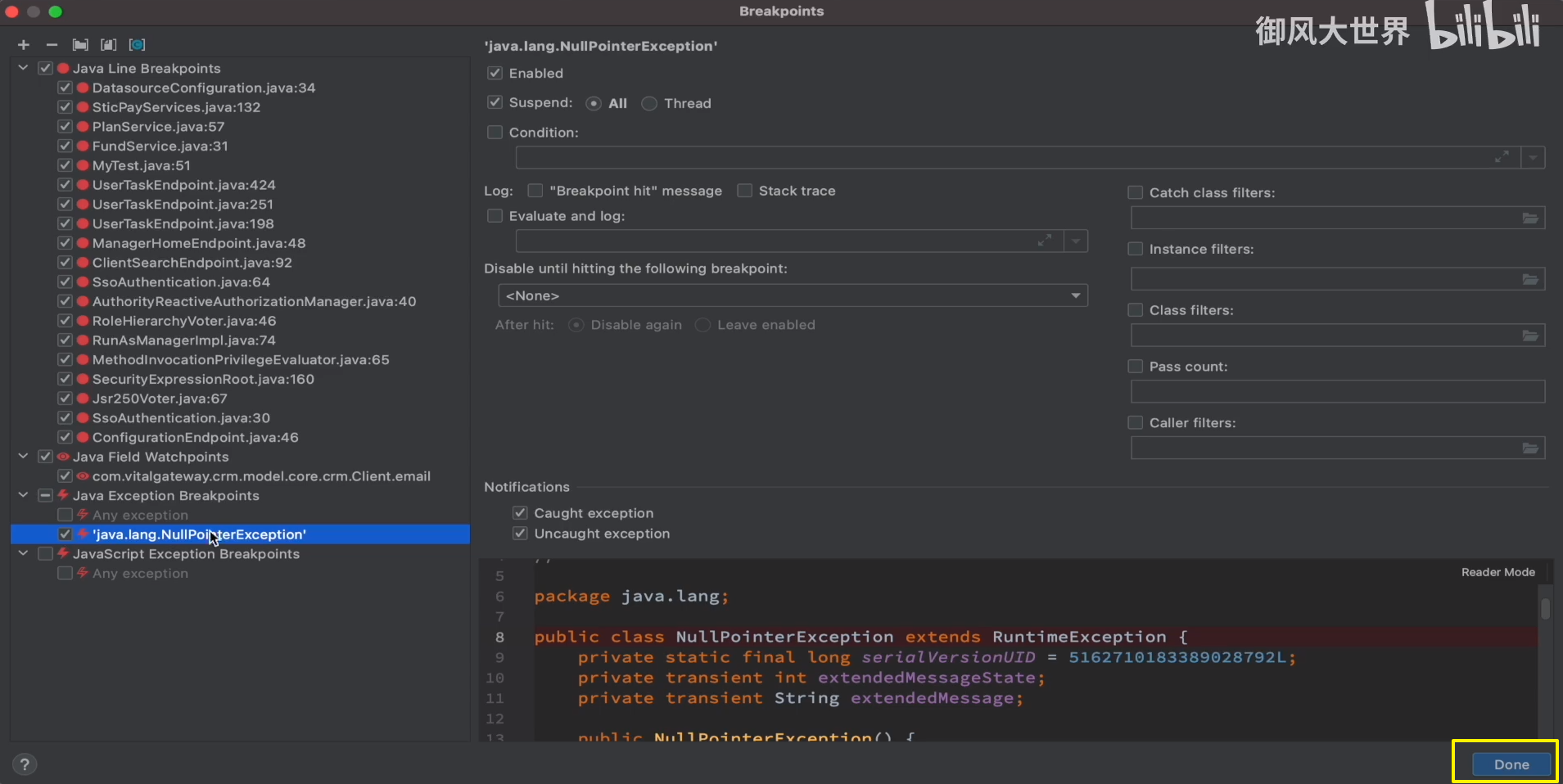Viewport: 1563px width, 784px height.
Task: Check the JavaScript Any exception checkbox
Action: point(65,573)
